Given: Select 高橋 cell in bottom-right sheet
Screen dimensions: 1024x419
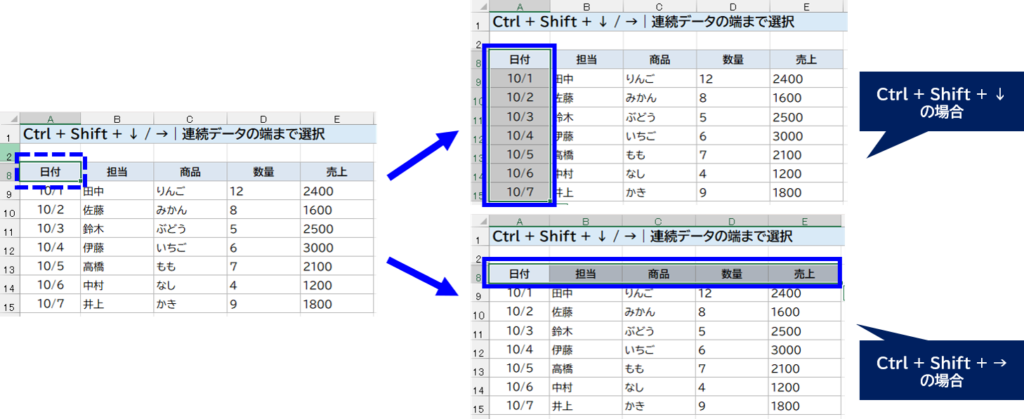Looking at the screenshot, I should tap(586, 369).
